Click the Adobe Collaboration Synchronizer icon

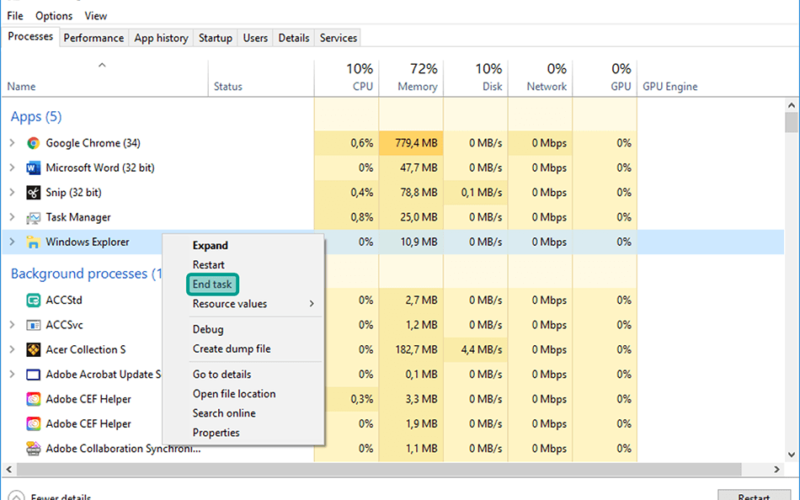33,448
